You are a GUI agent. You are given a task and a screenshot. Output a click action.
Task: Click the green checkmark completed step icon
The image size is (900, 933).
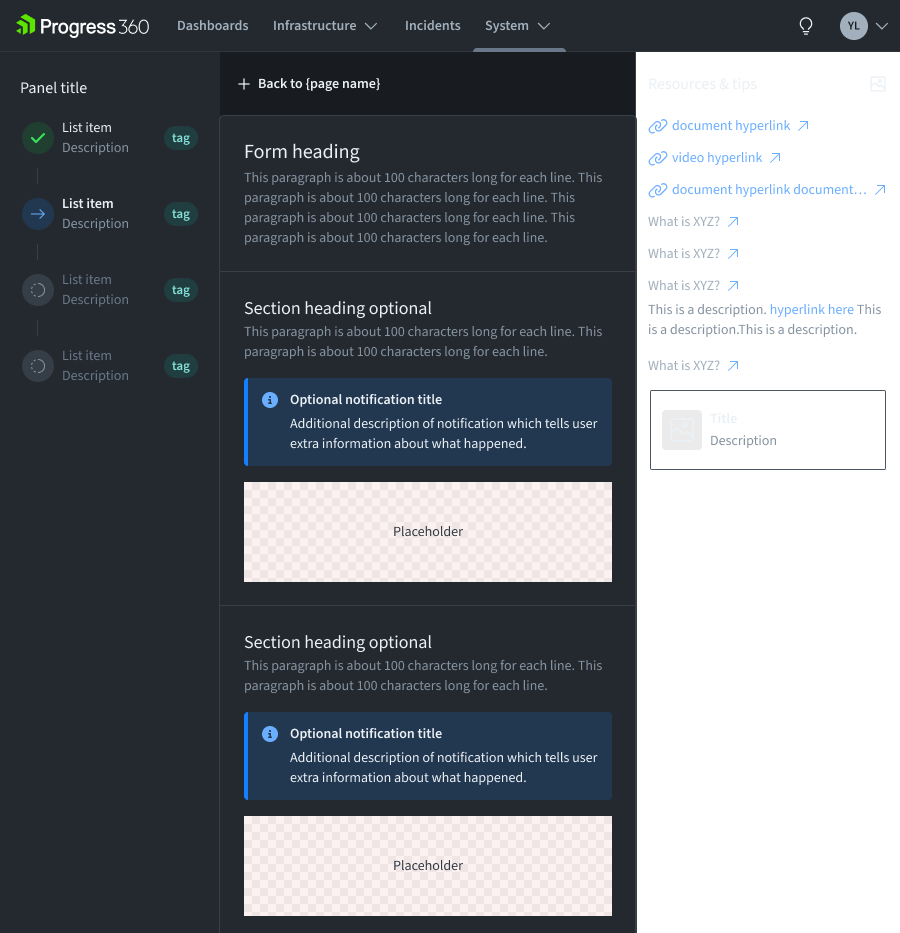coord(38,138)
